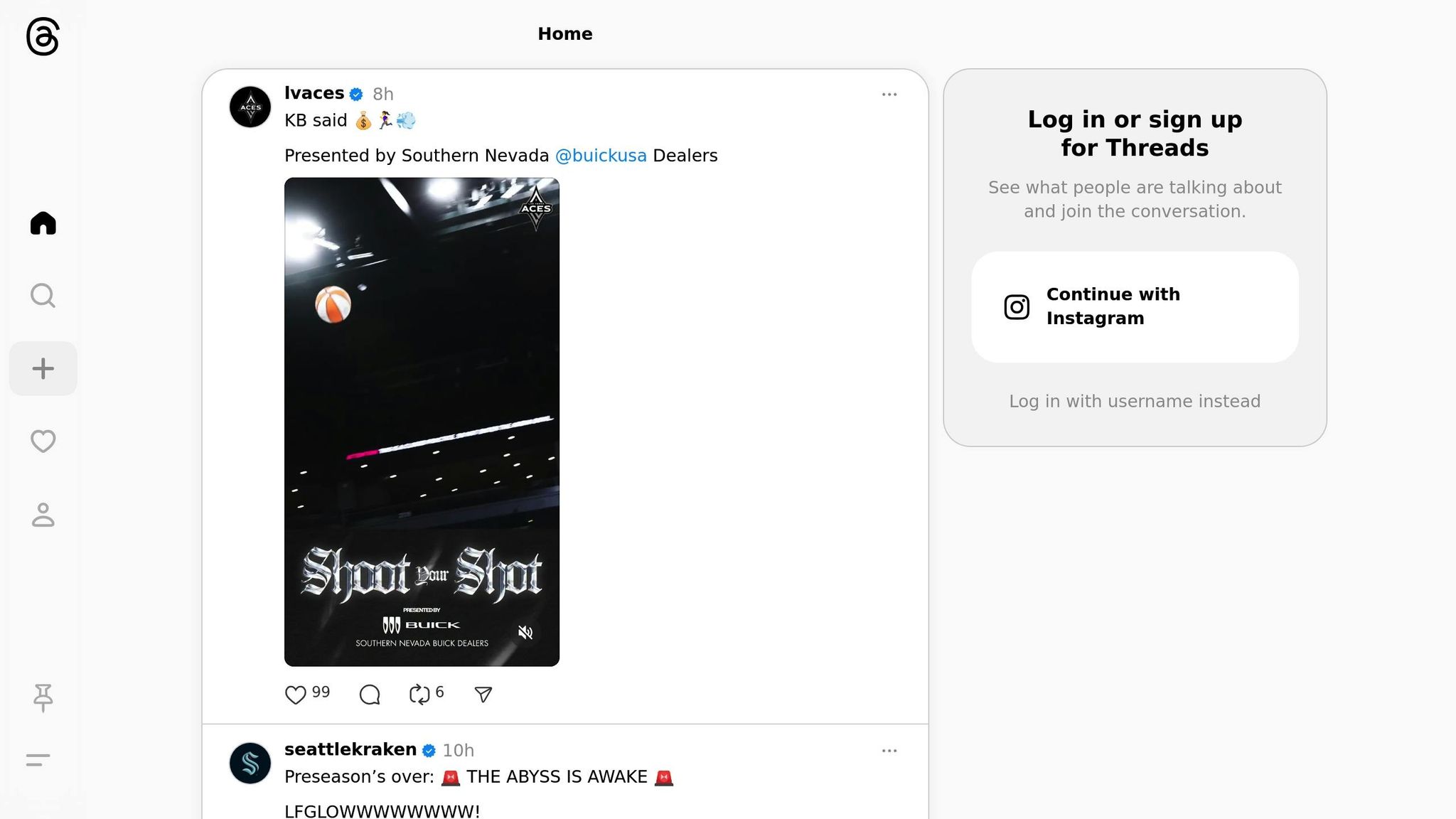Click the pin icon in sidebar
Image resolution: width=1456 pixels, height=819 pixels.
coord(43,697)
